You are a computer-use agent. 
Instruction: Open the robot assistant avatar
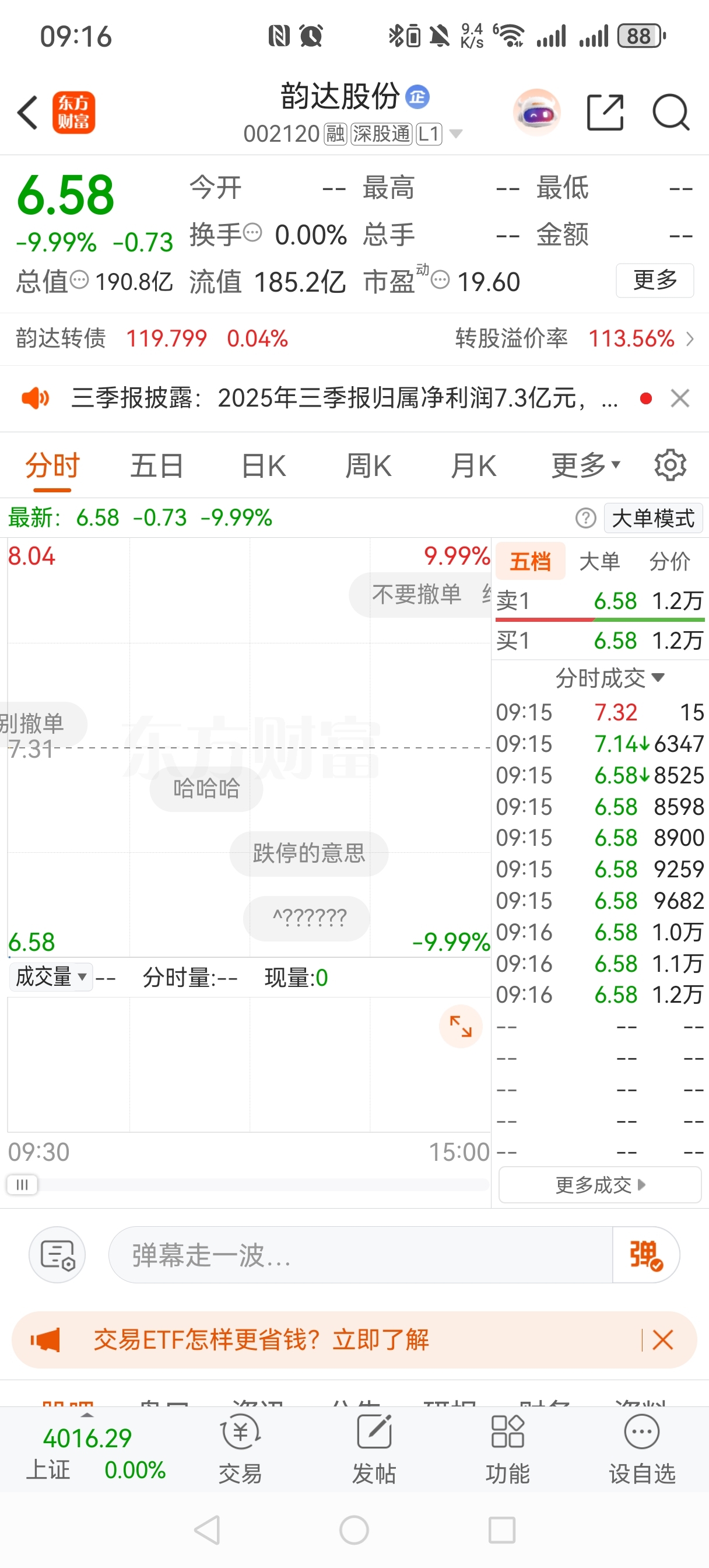click(537, 113)
